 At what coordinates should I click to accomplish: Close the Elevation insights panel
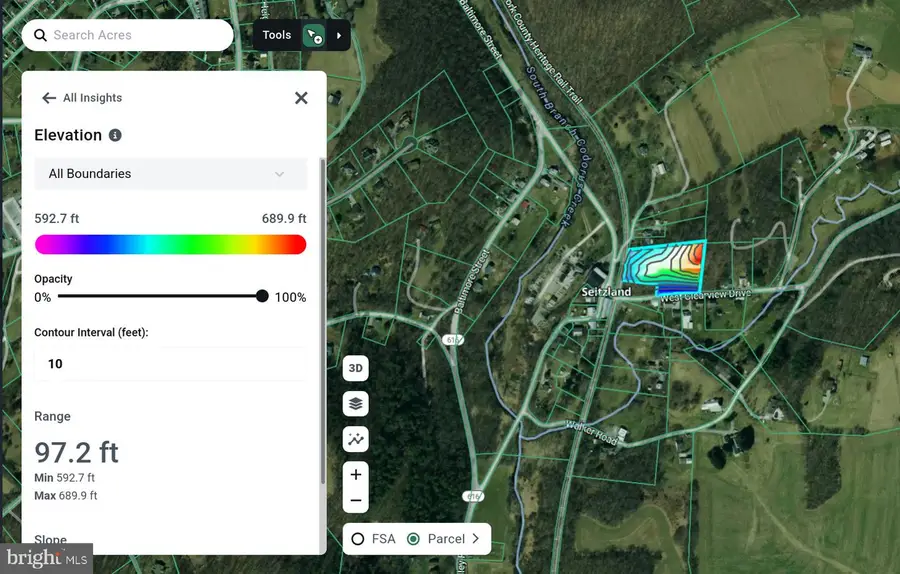coord(301,98)
